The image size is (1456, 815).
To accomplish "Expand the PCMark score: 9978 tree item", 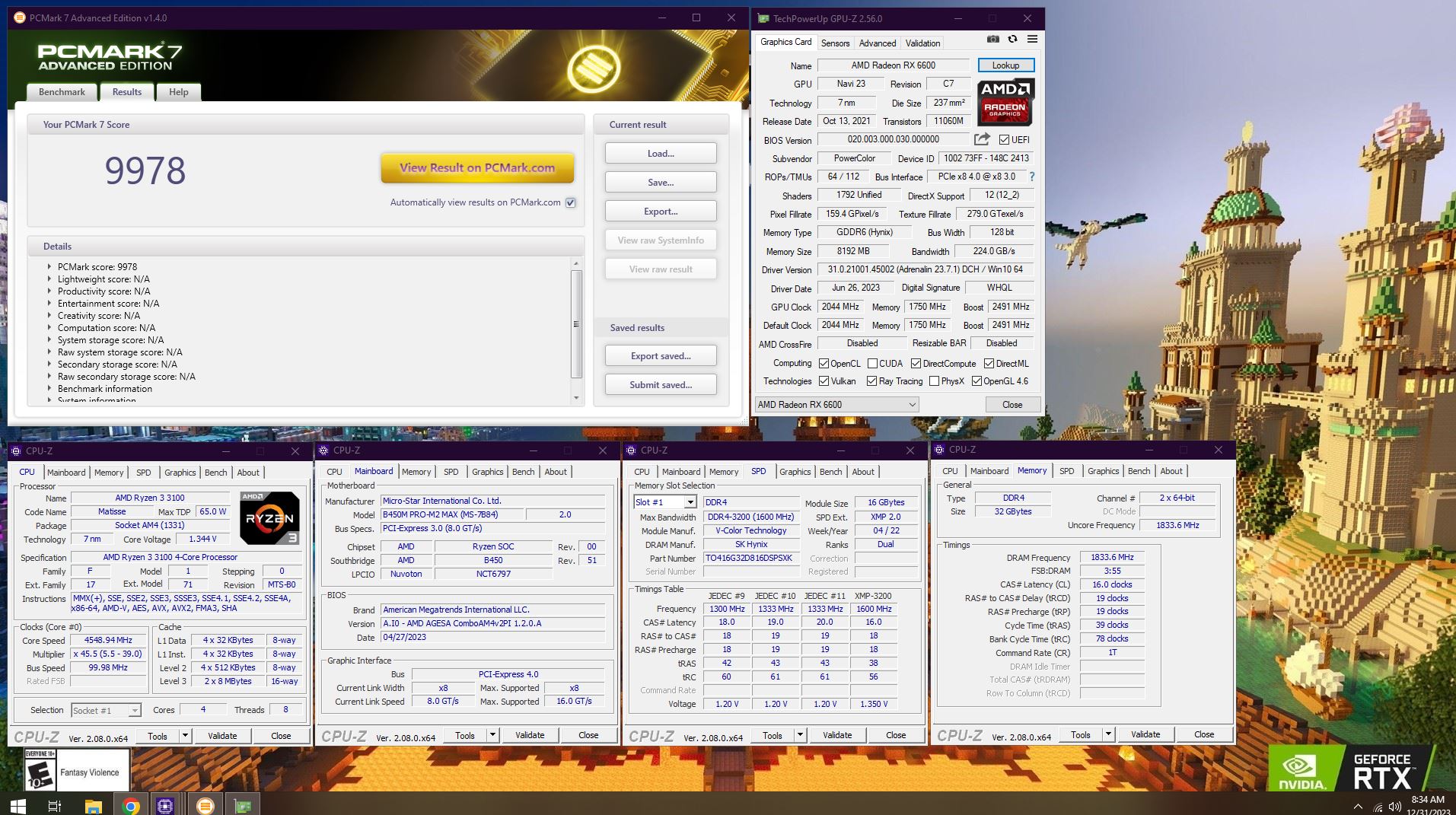I will pos(49,266).
